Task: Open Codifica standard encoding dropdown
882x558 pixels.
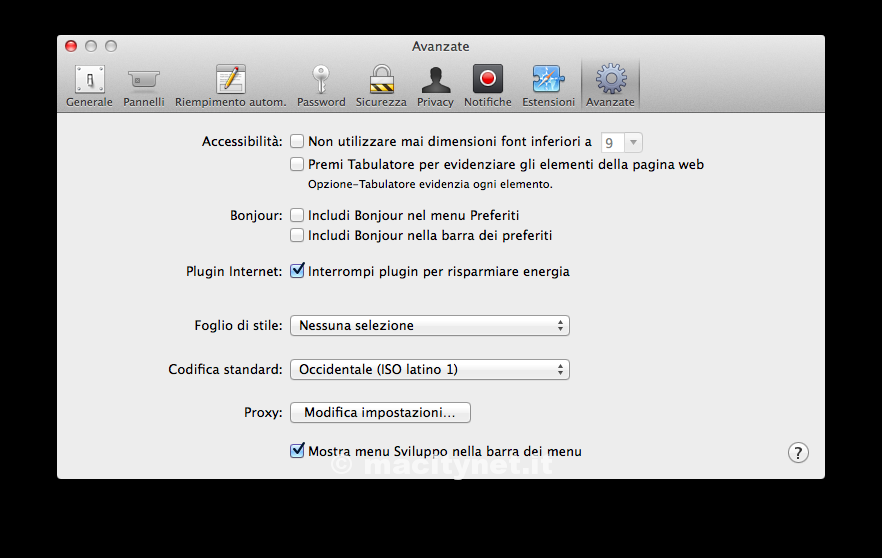Action: click(x=430, y=369)
